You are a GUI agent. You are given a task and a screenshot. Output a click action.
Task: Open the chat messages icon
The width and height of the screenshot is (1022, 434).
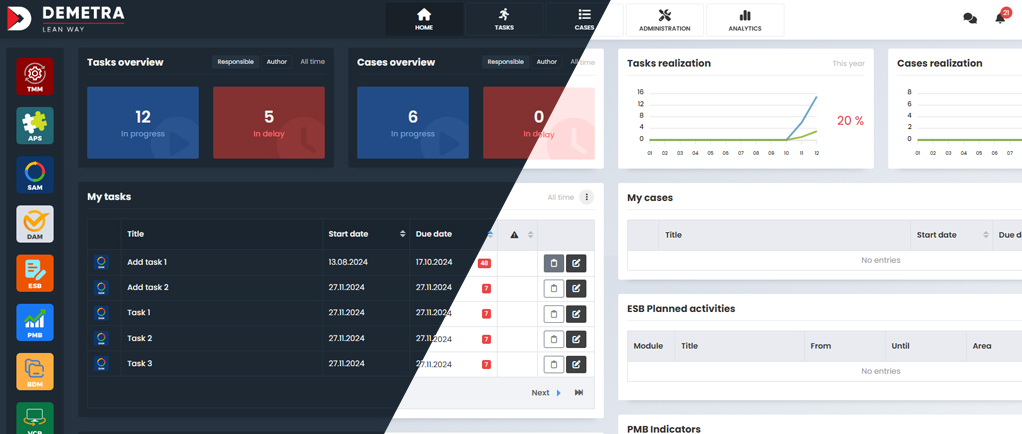point(969,18)
